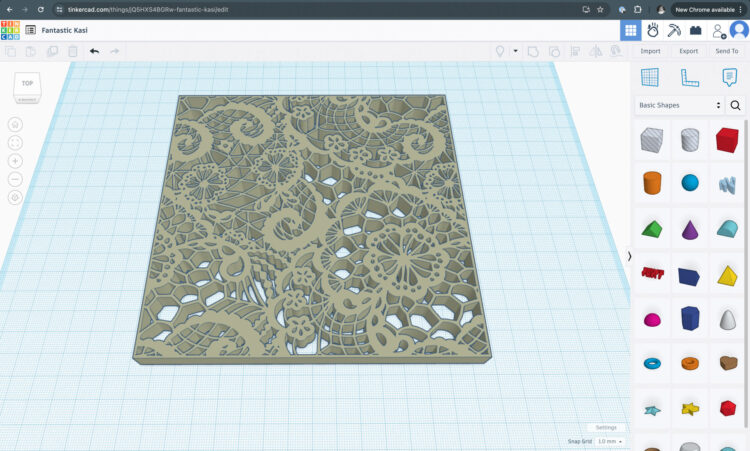Fit all in view

(x=15, y=143)
